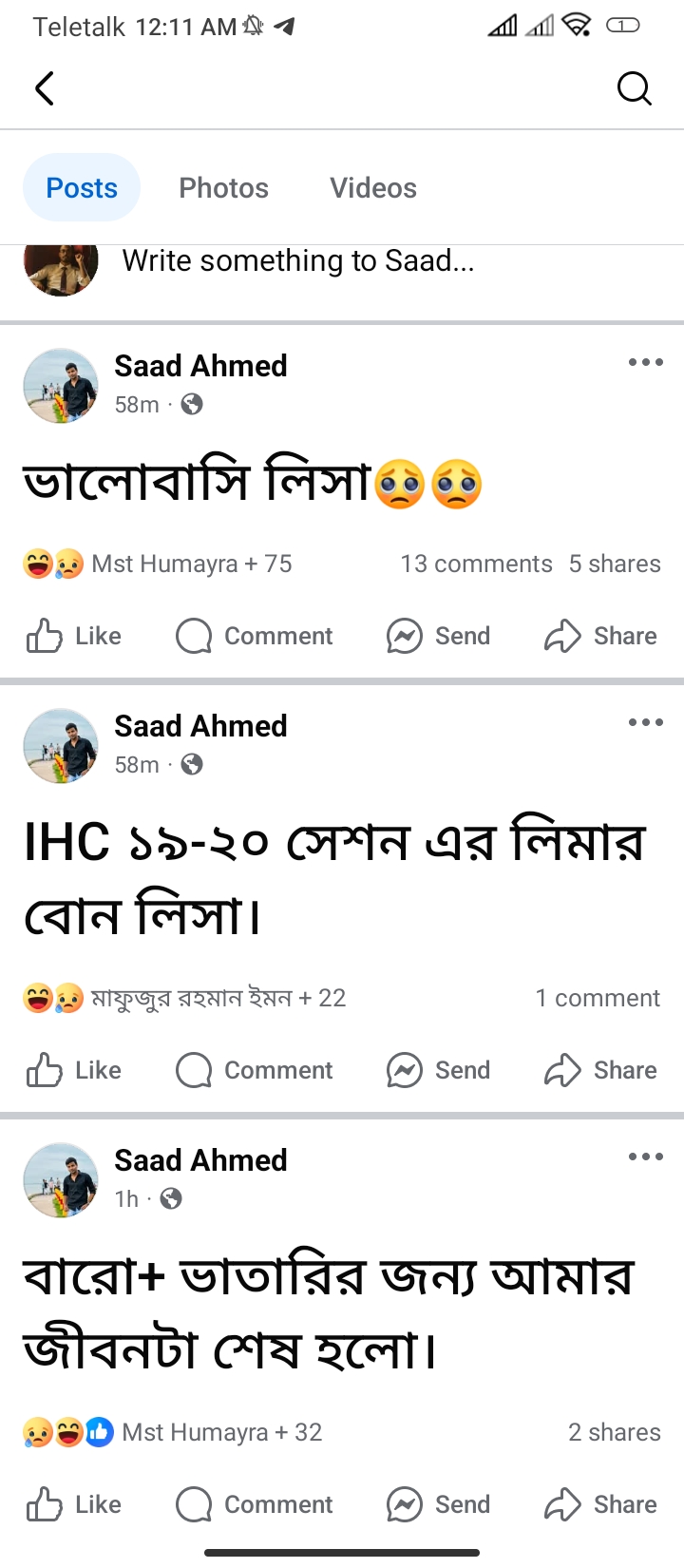Like the first post about লিসা
Screen dimensions: 684x1568
click(74, 636)
